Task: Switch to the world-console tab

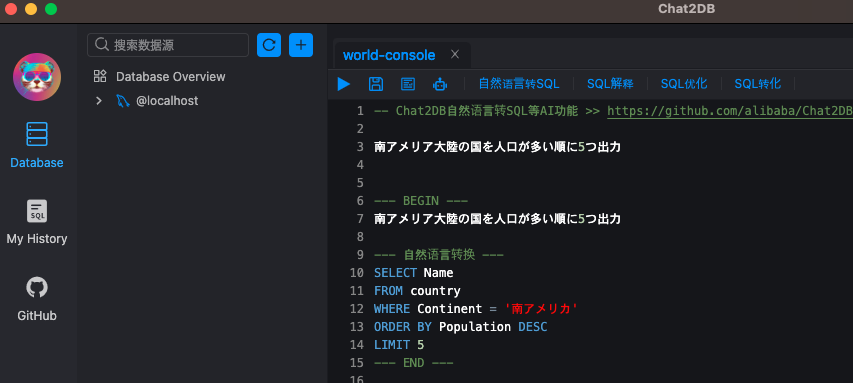Action: [389, 55]
